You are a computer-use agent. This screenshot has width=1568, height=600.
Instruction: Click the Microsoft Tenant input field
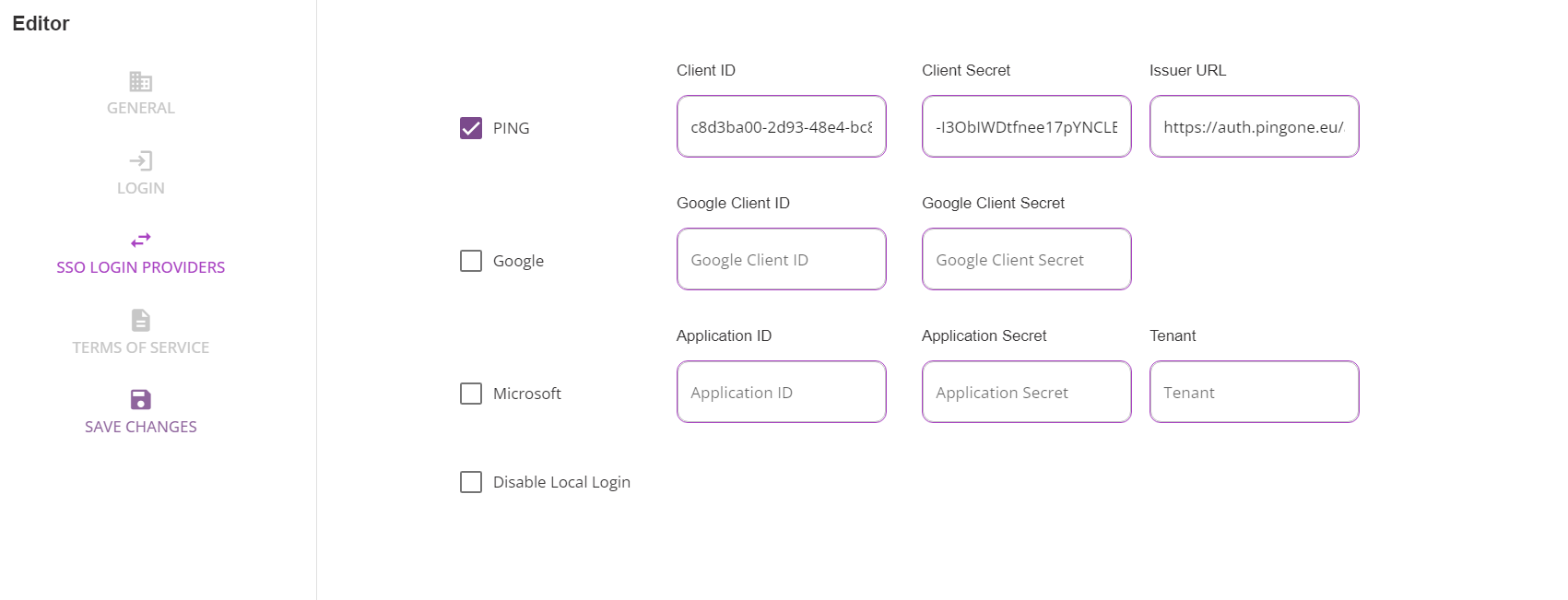(1254, 393)
